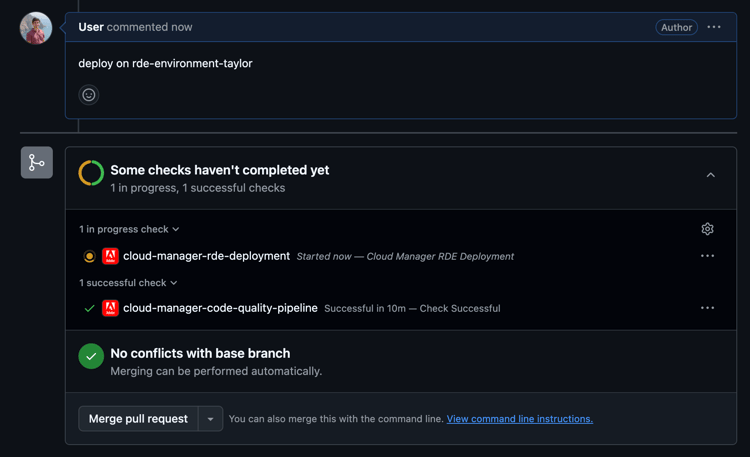The image size is (750, 457).
Task: Click the Adobe icon beside rde-deployment check
Action: (110, 256)
